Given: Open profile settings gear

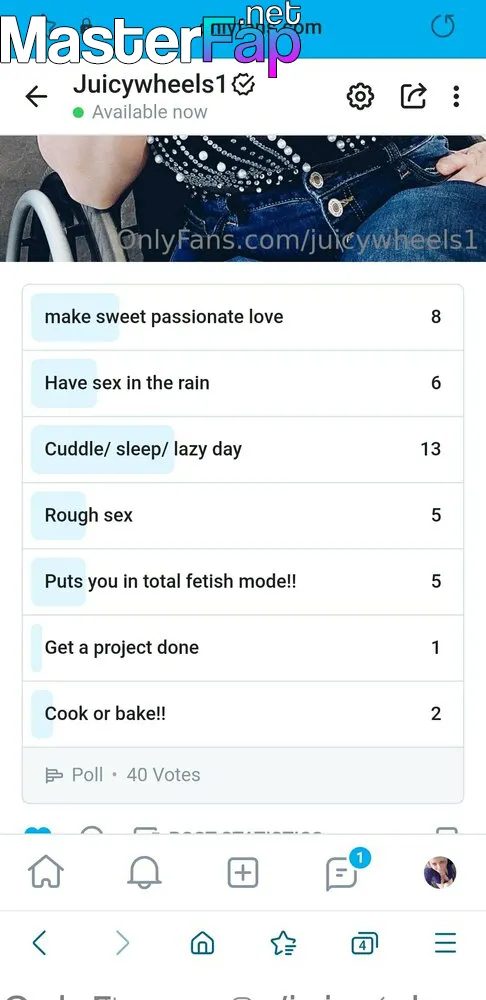Looking at the screenshot, I should 360,96.
